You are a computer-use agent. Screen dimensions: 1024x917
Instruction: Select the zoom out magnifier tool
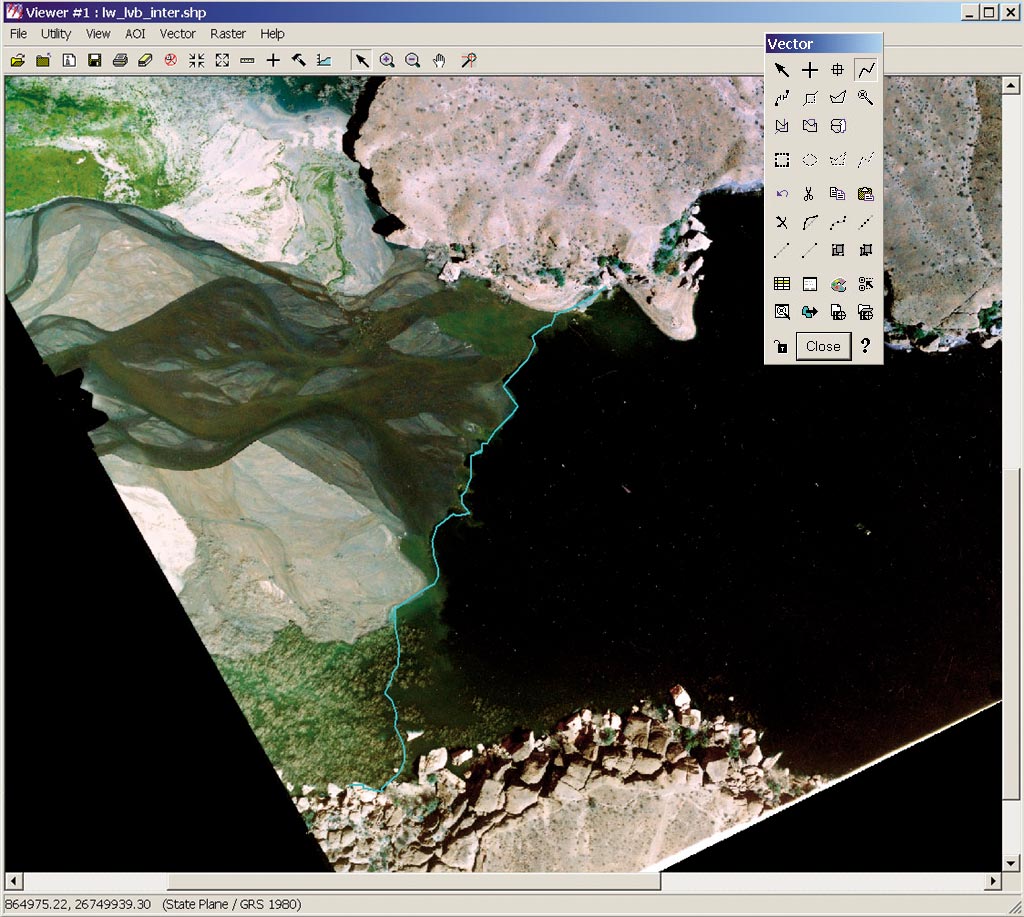point(413,61)
